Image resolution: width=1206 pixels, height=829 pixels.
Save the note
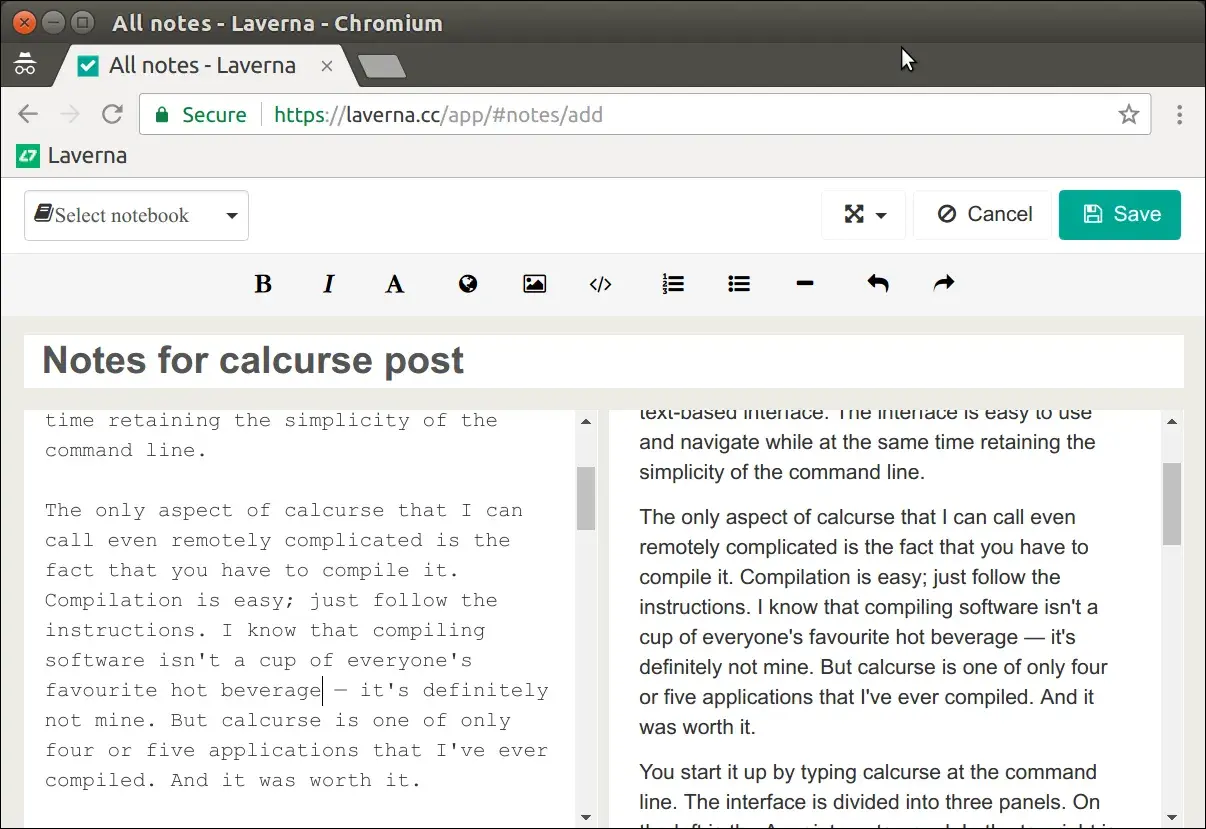click(1120, 215)
